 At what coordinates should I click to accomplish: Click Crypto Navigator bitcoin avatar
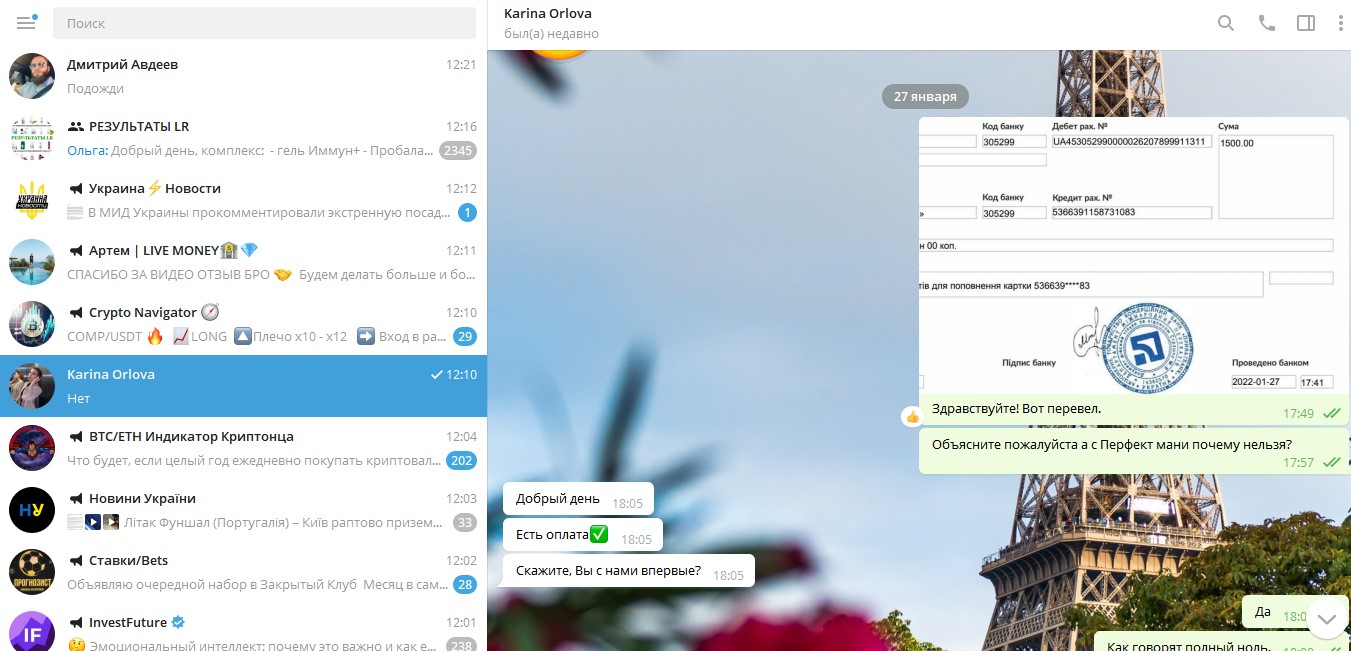[x=32, y=324]
